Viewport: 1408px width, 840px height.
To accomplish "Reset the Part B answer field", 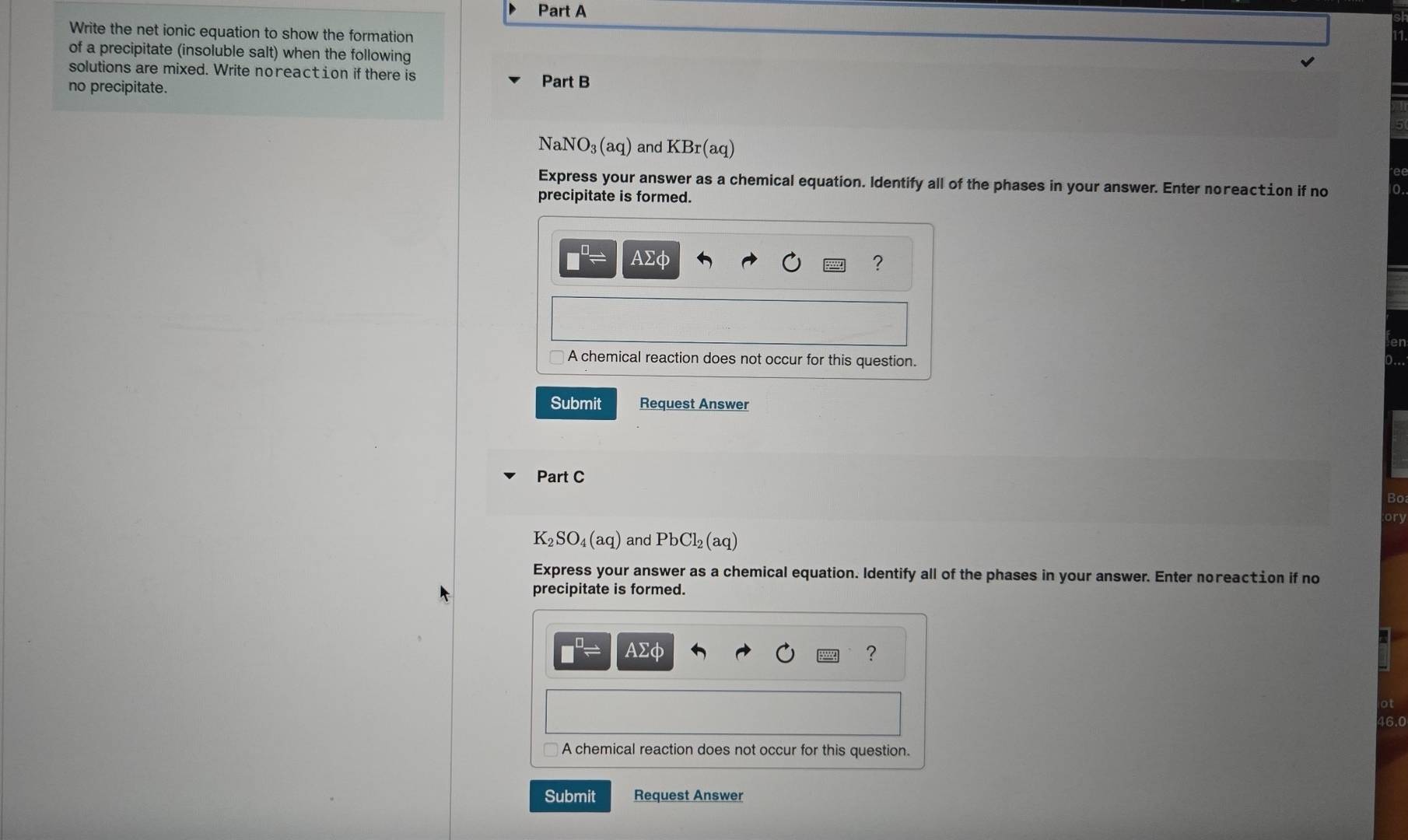I will [x=791, y=262].
